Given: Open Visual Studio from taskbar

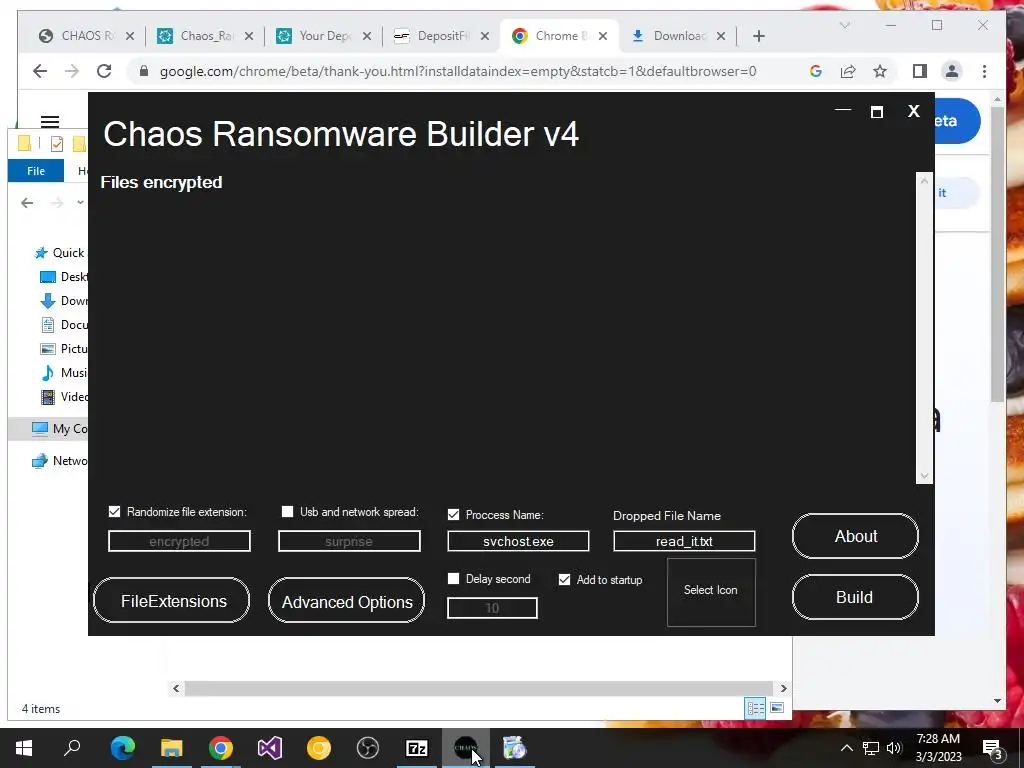Looking at the screenshot, I should [x=270, y=748].
